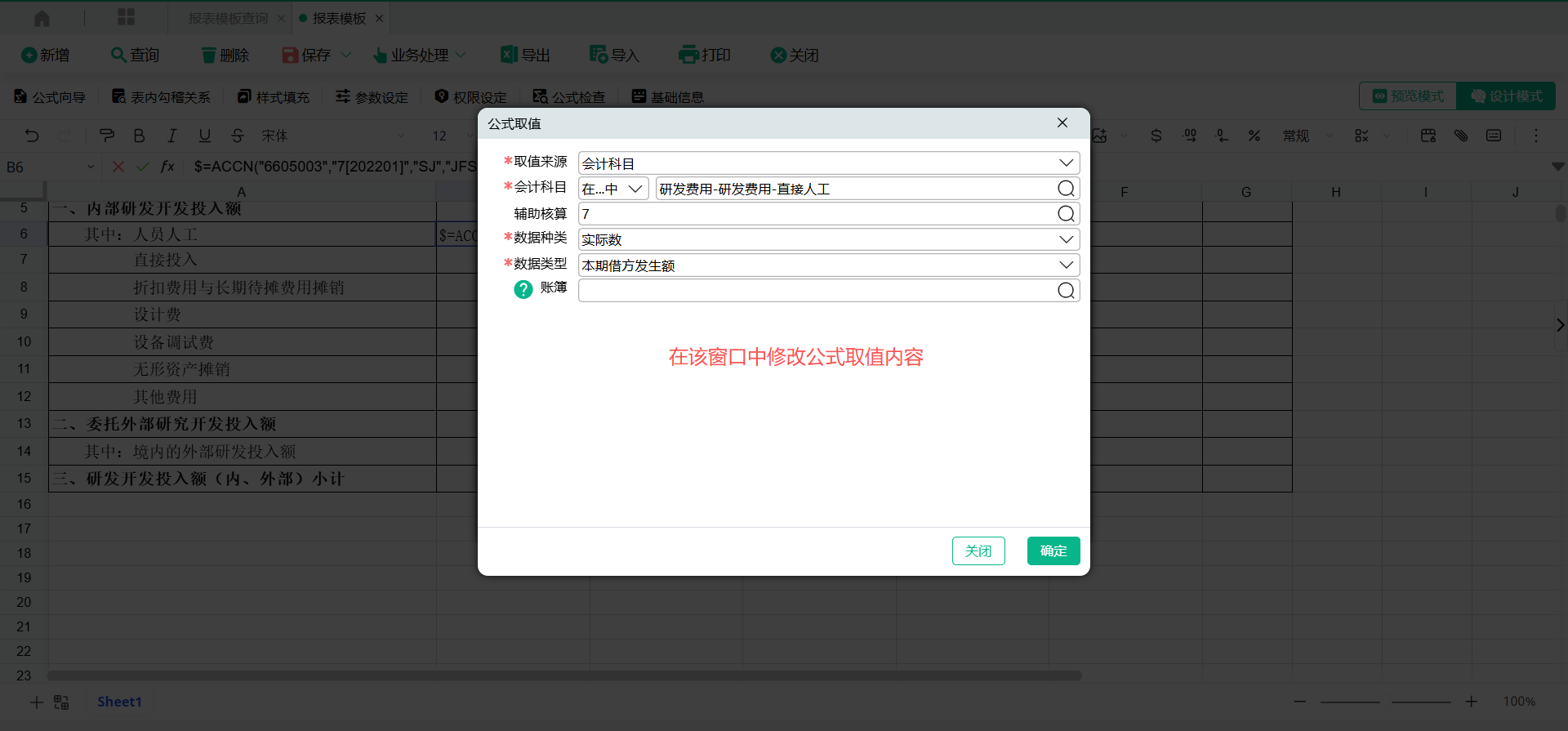Click the search icon in 辅助核算 field
Screen dimensions: 1568x731
[x=1066, y=214]
